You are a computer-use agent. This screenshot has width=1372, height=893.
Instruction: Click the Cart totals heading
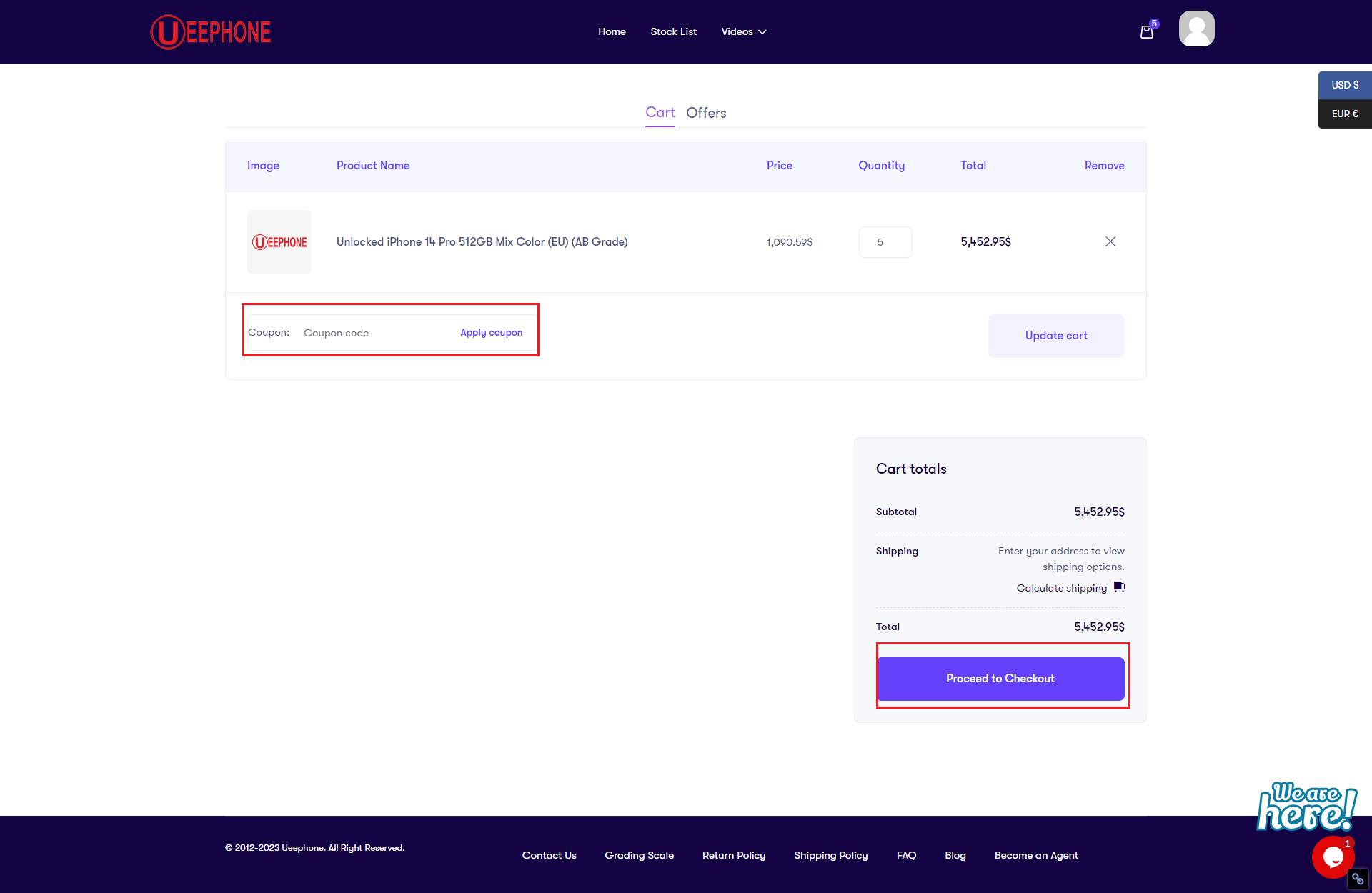[911, 469]
